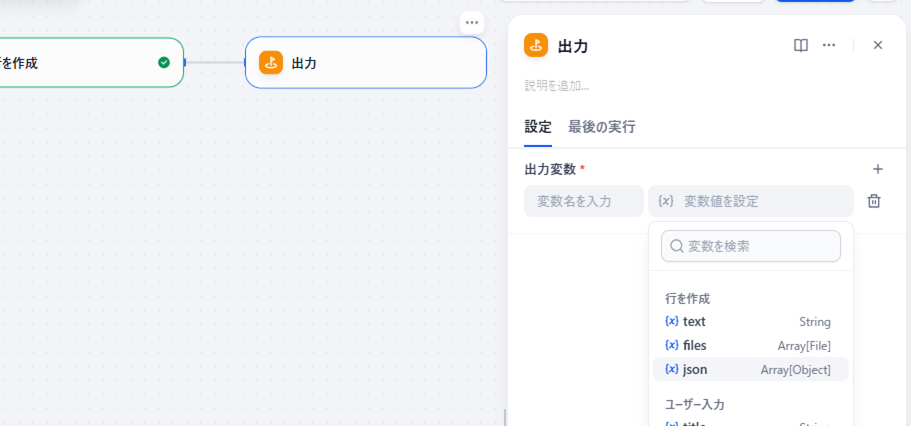Open more options in the 出力 panel header
Screen dimensions: 911x426
[x=828, y=45]
